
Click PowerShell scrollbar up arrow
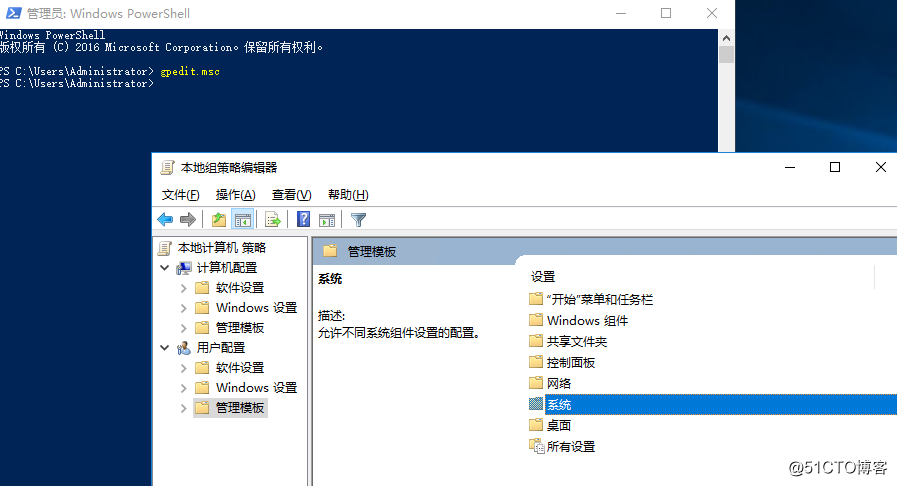point(727,38)
